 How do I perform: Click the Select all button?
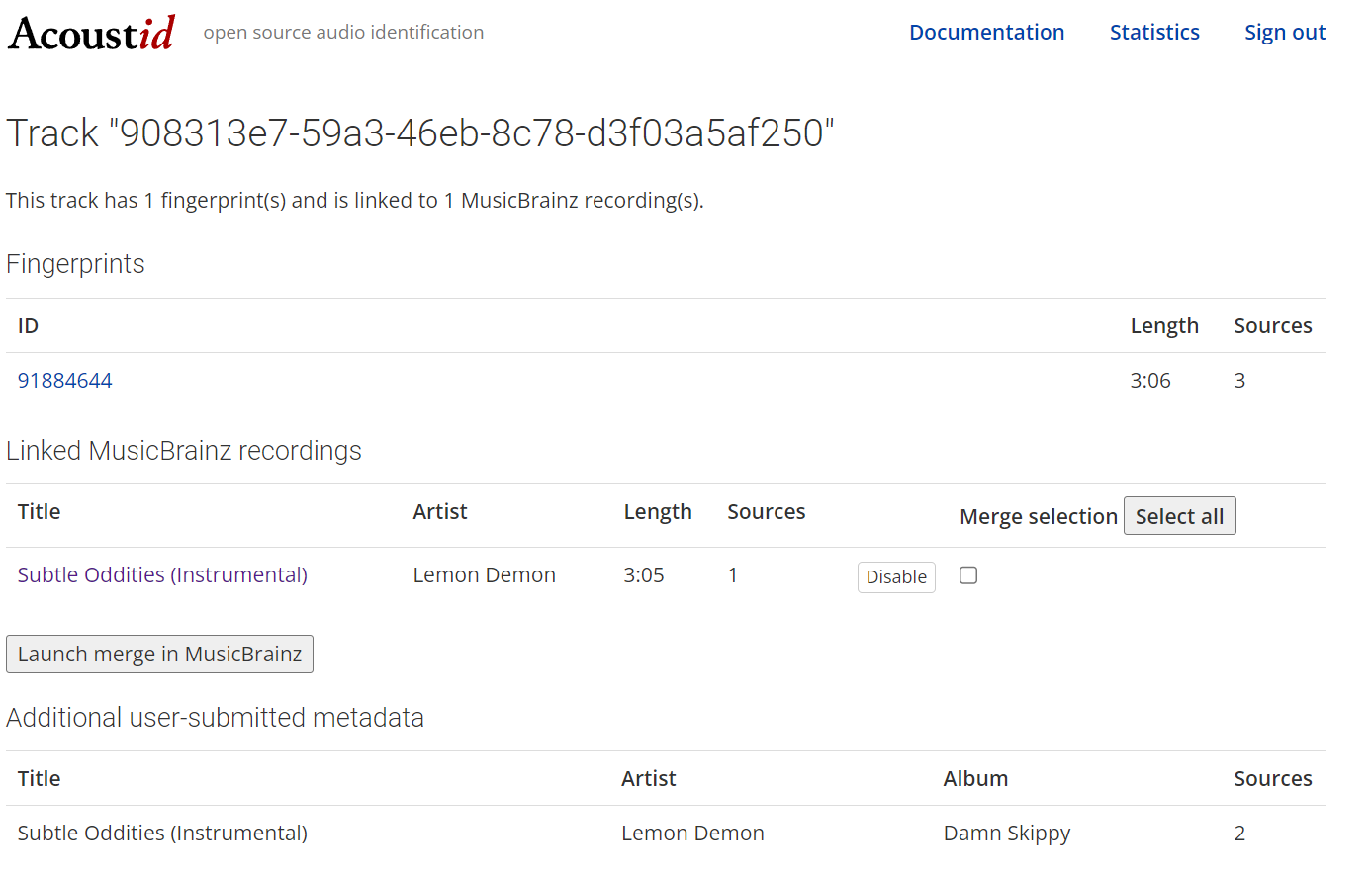[1179, 516]
